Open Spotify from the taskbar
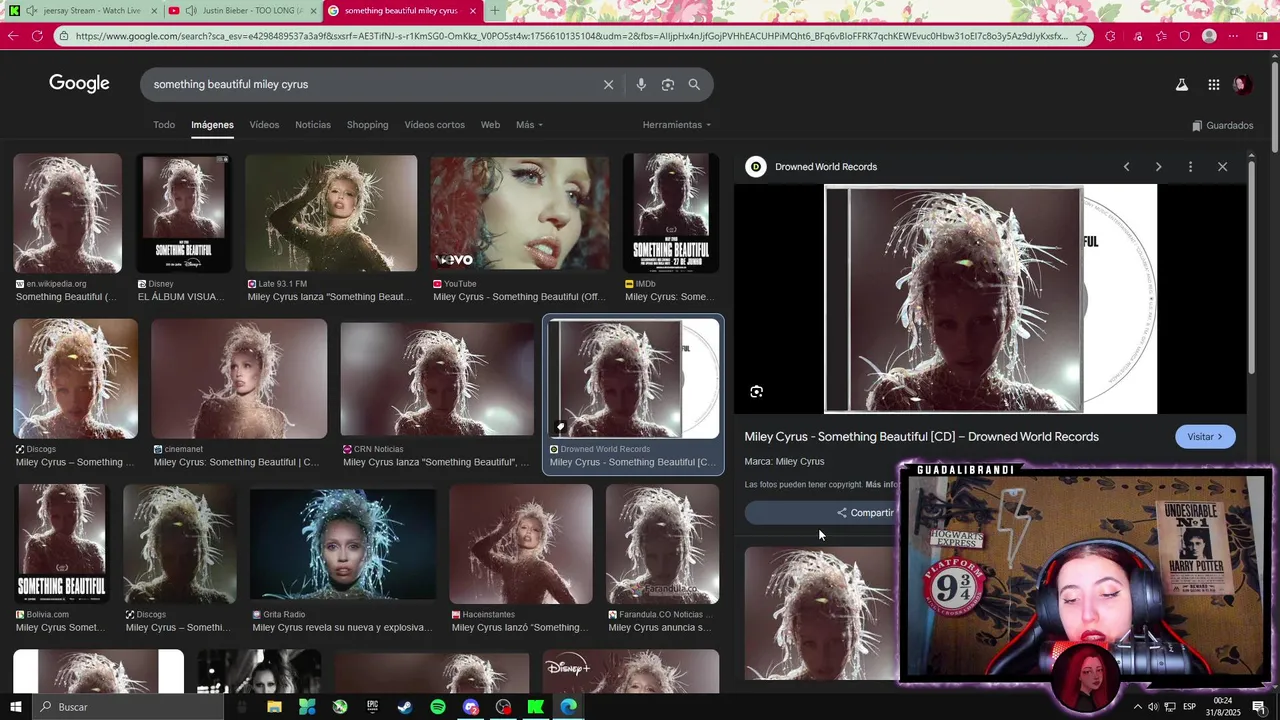 [438, 707]
